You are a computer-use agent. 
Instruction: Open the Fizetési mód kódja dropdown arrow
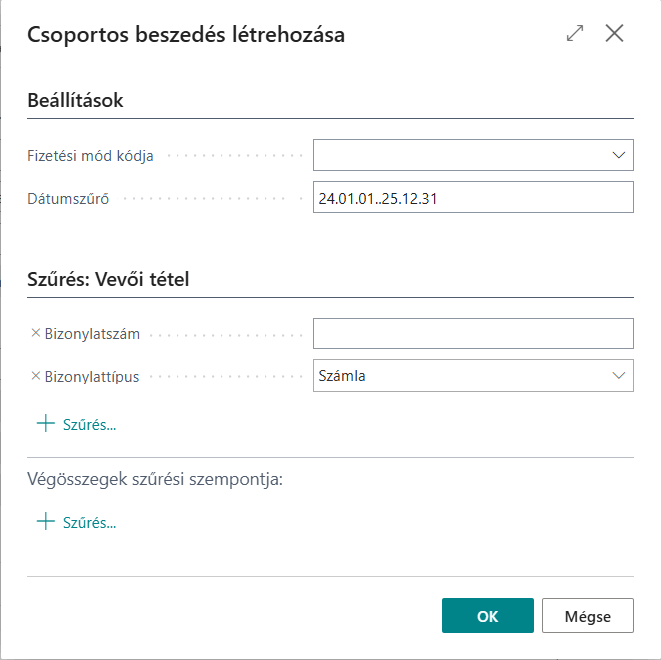pos(617,155)
